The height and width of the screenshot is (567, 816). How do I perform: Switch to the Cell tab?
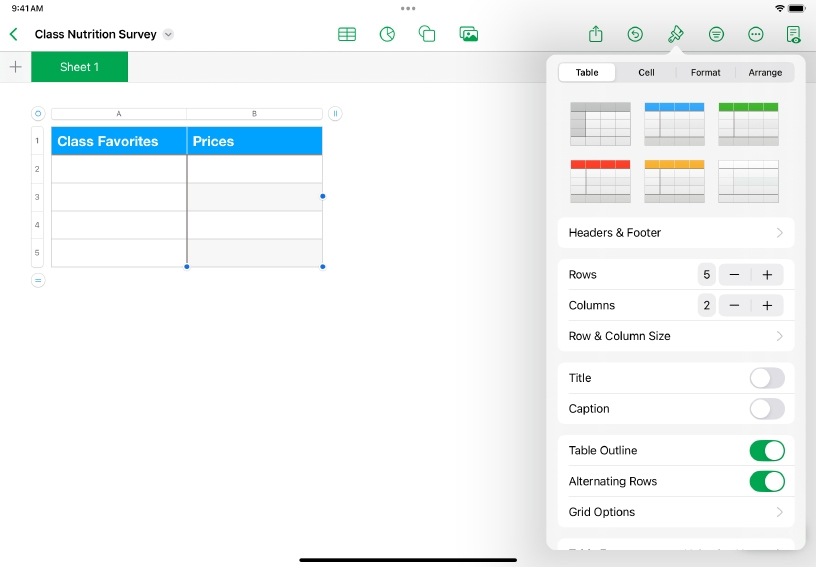tap(646, 72)
